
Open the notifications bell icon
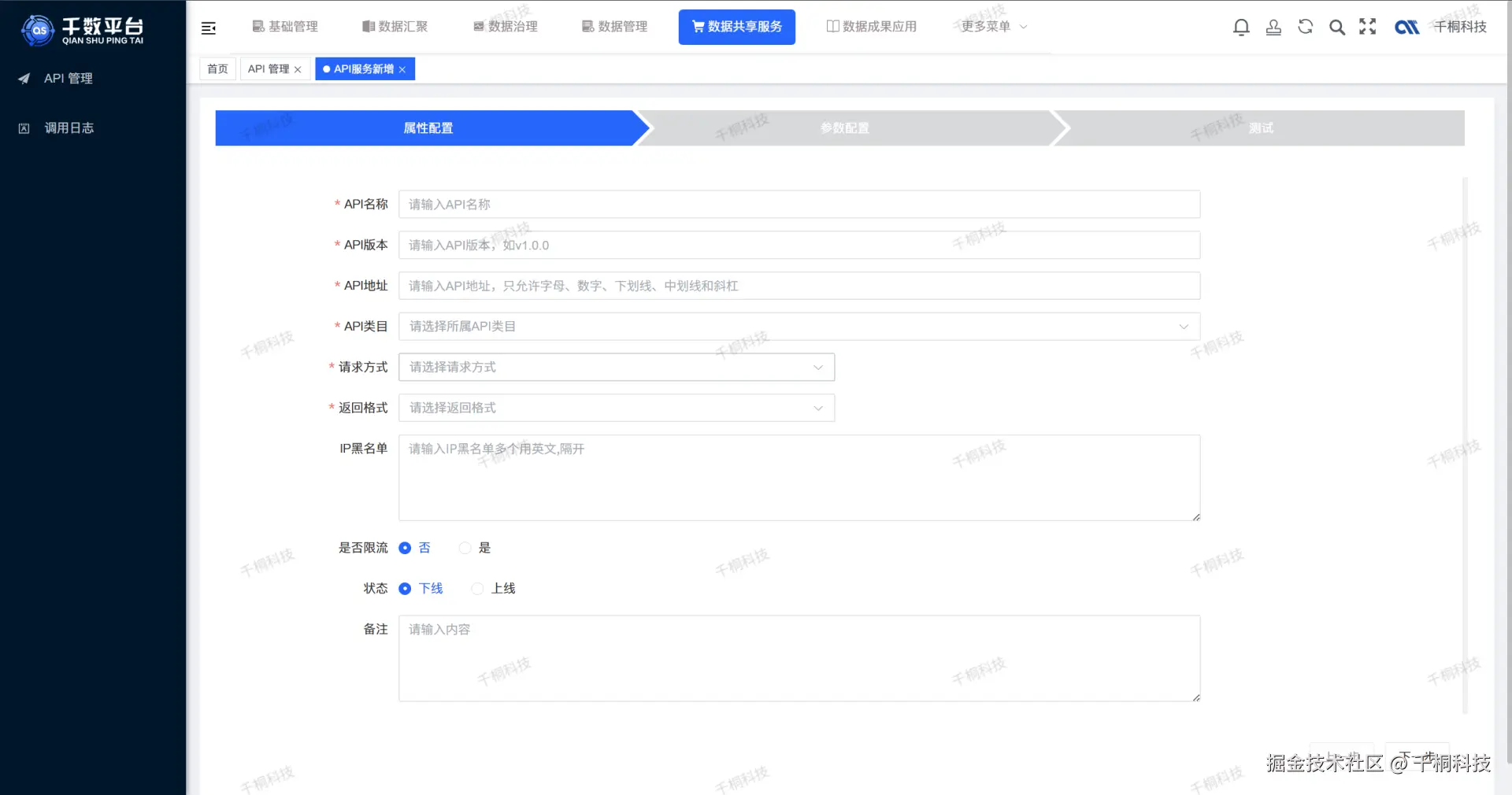(1241, 26)
